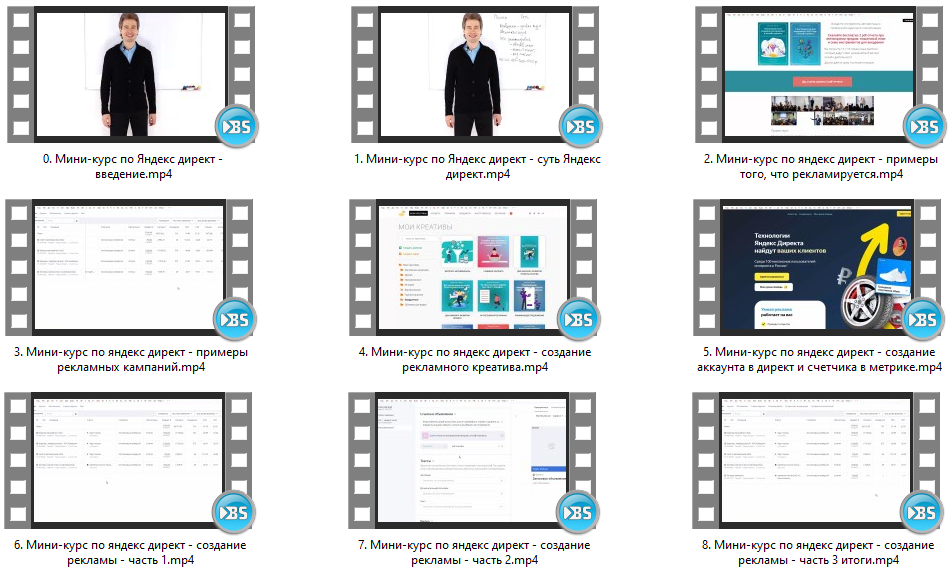This screenshot has width=950, height=574.
Task: Click the BS player badge on file 3 примеры рекламных кампаний
Action: pyautogui.click(x=235, y=319)
